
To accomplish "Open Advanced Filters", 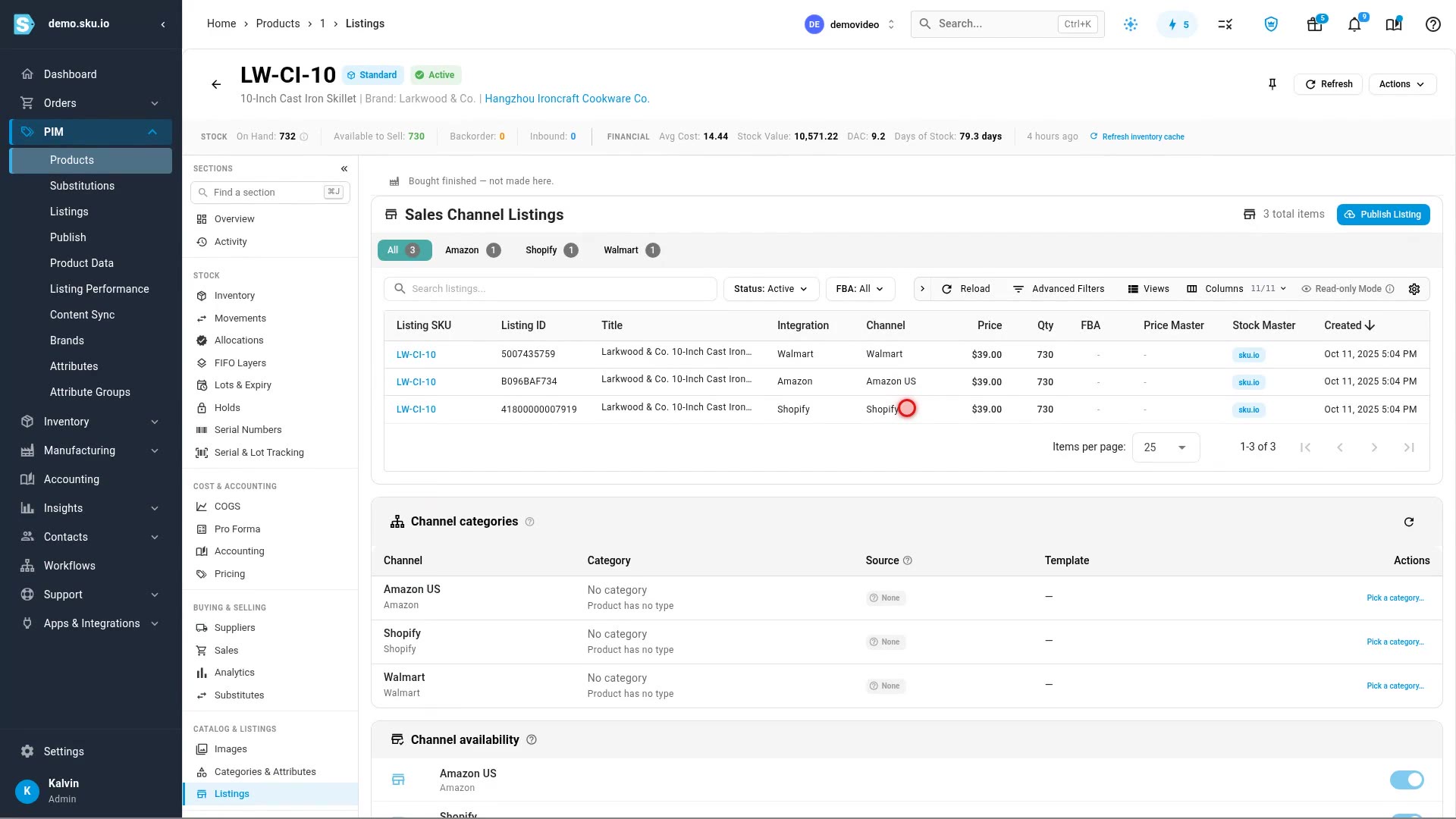I will tap(1059, 289).
